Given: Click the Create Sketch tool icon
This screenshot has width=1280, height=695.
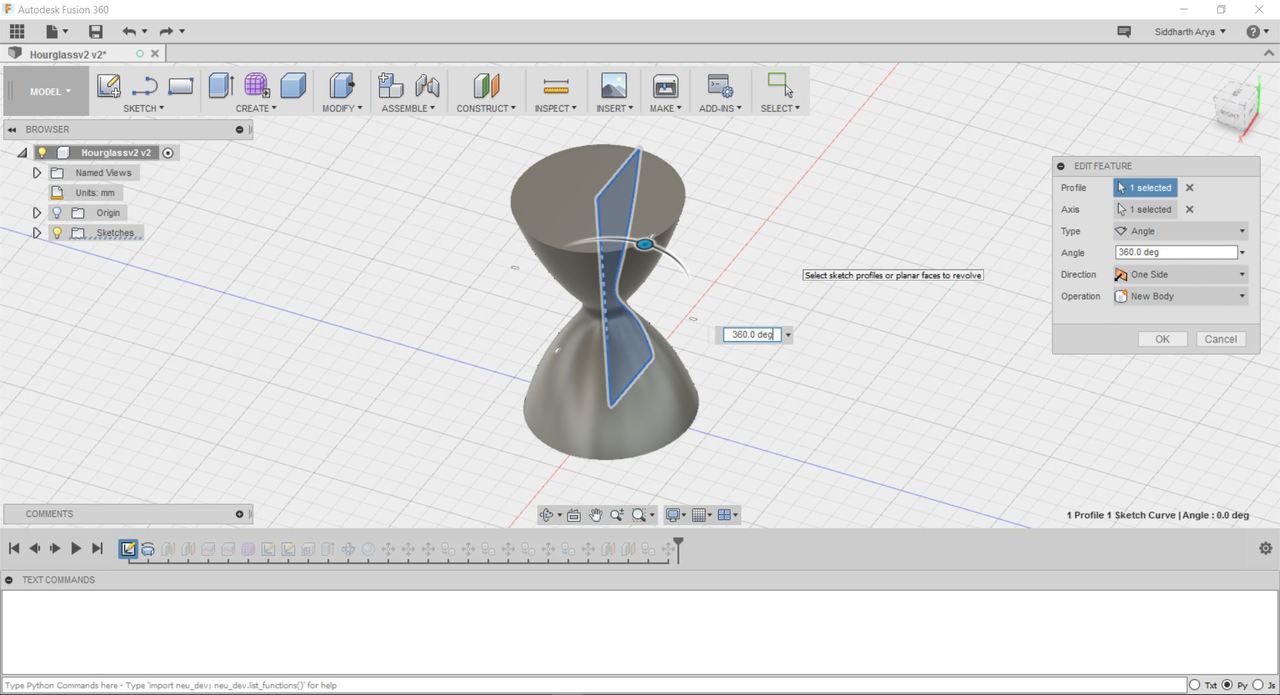Looking at the screenshot, I should pos(109,86).
